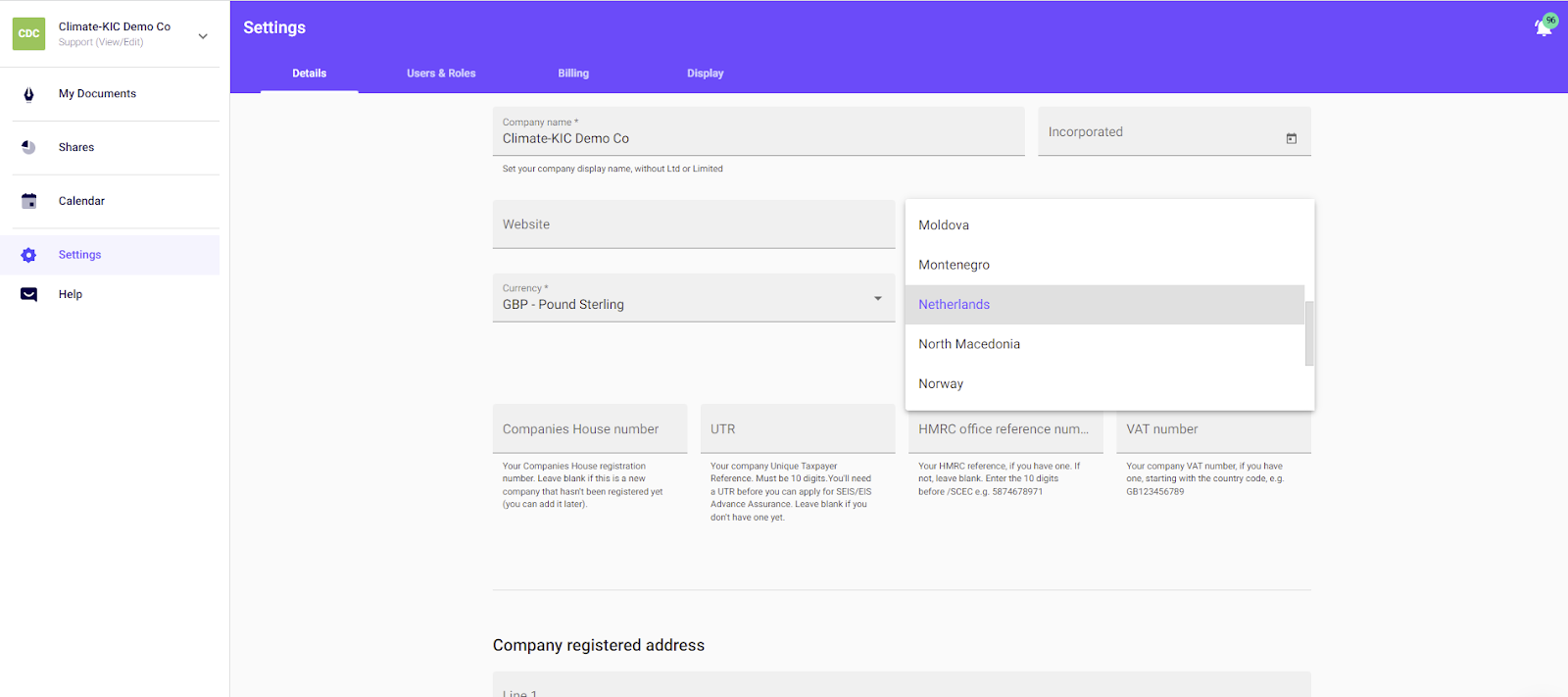Go to the Display tab
This screenshot has height=697, width=1568.
[x=705, y=74]
